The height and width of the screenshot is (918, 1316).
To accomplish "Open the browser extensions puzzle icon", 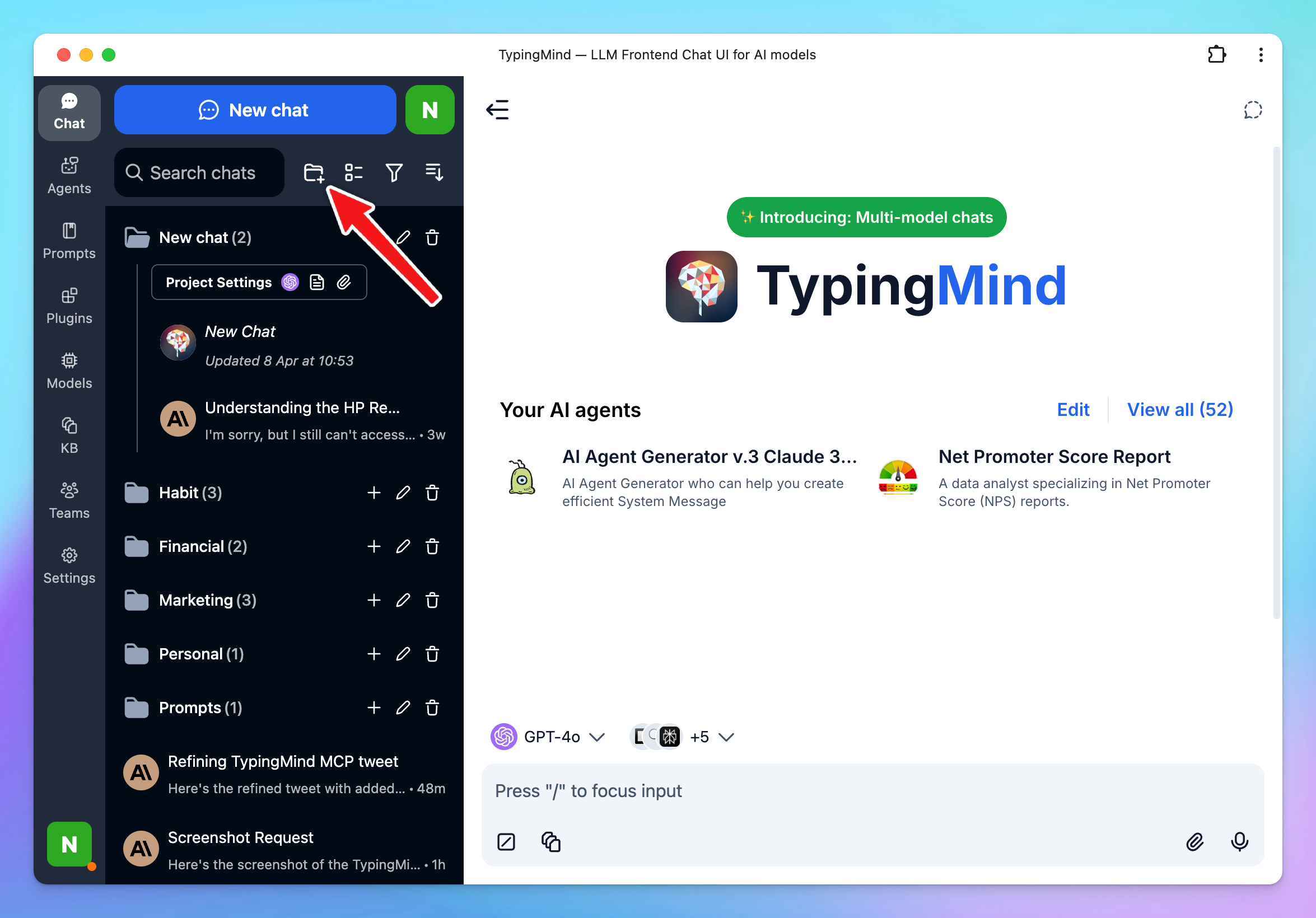I will tap(1217, 54).
